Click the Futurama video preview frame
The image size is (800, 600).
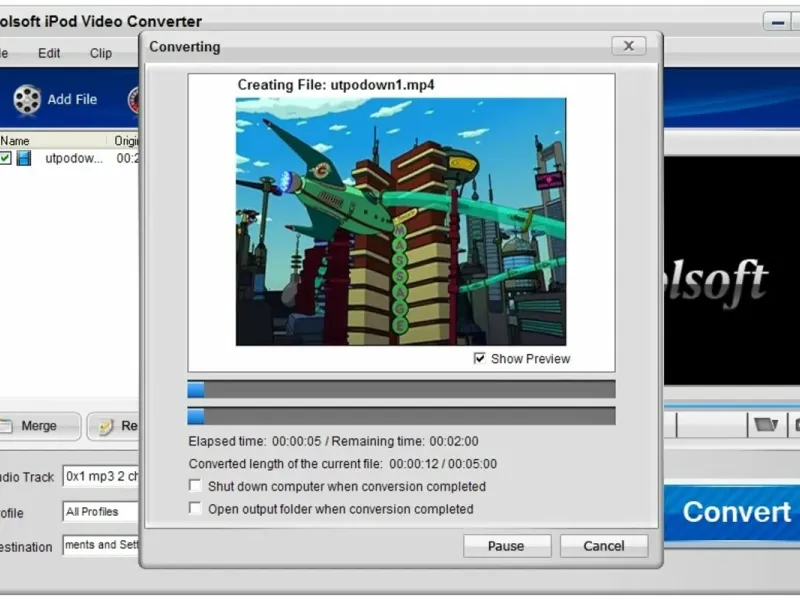pyautogui.click(x=401, y=221)
